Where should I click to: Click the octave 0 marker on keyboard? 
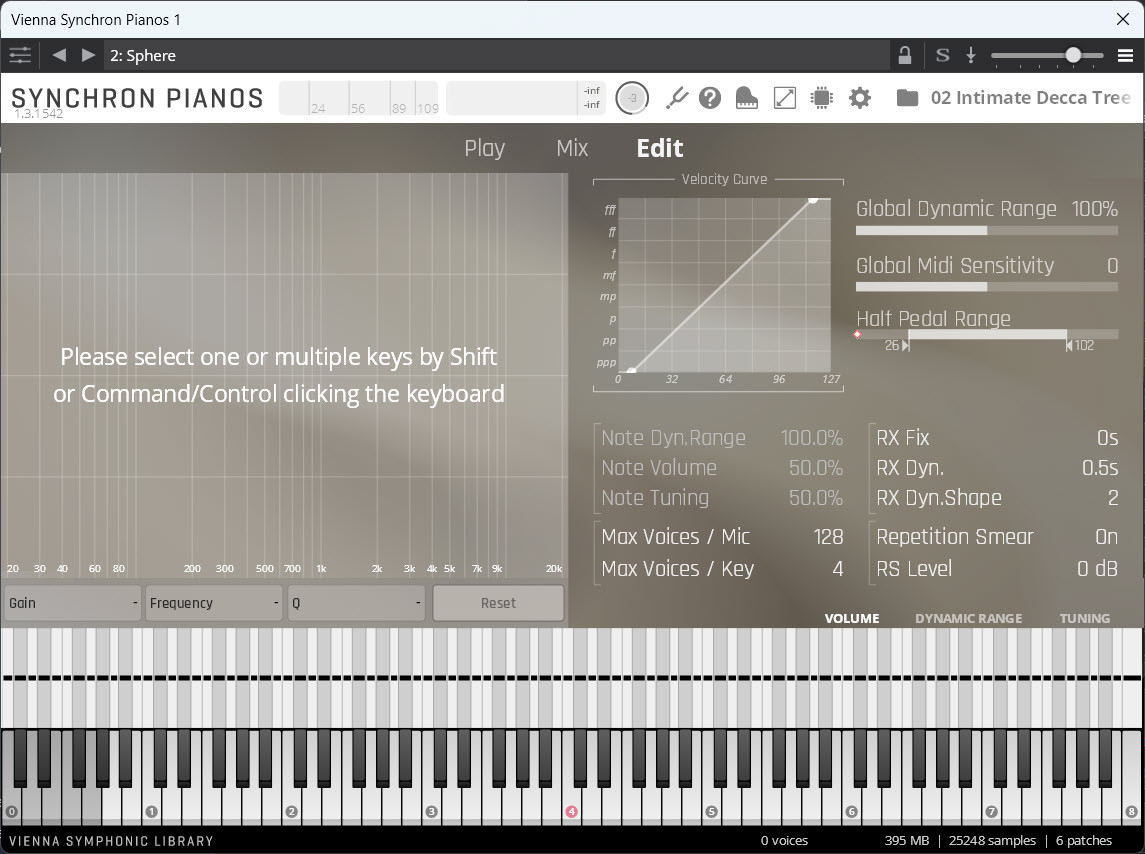click(11, 812)
